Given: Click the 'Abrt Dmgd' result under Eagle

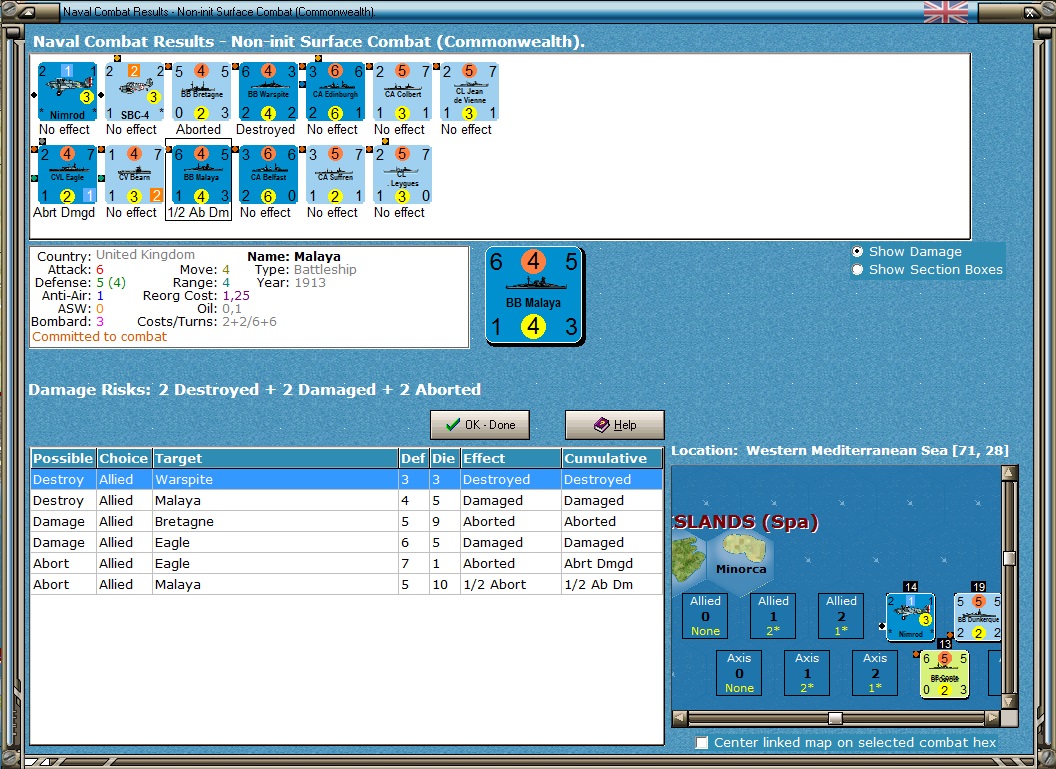Looking at the screenshot, I should pyautogui.click(x=64, y=212).
